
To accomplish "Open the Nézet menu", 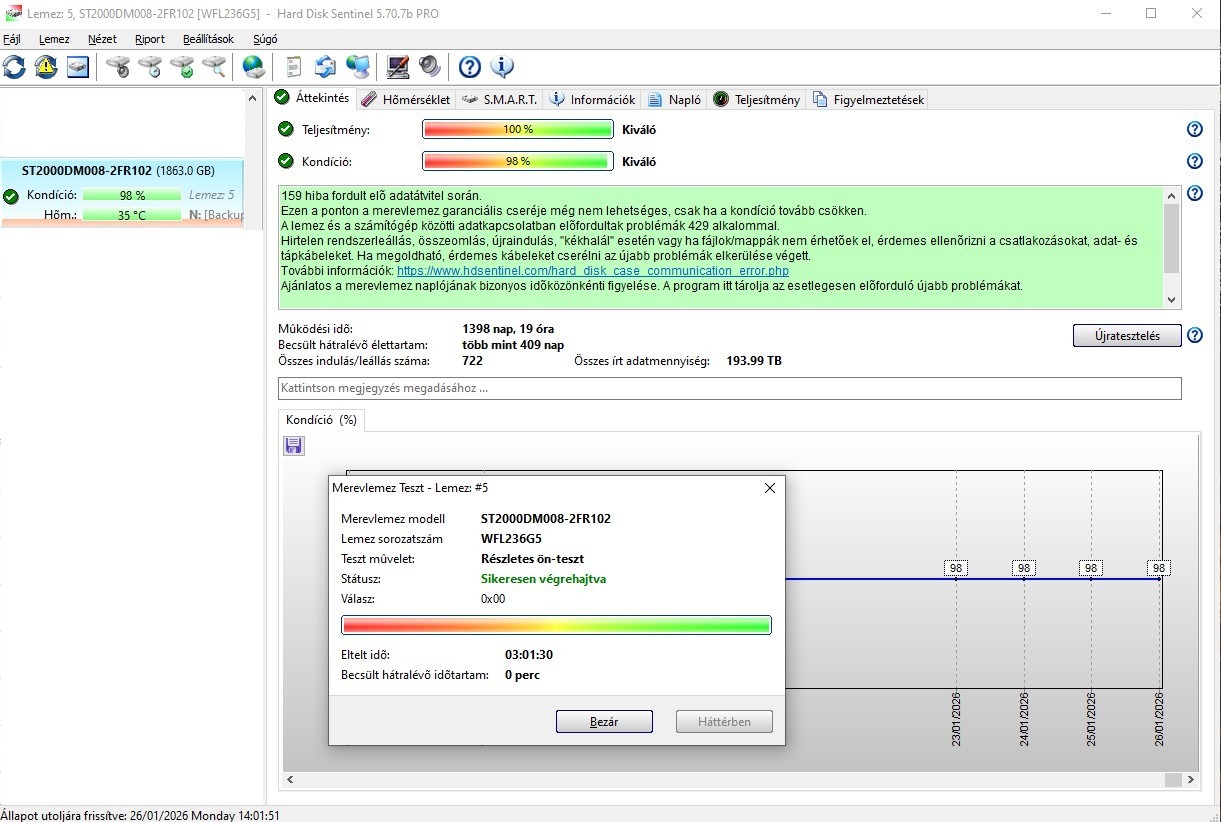I will coord(102,39).
